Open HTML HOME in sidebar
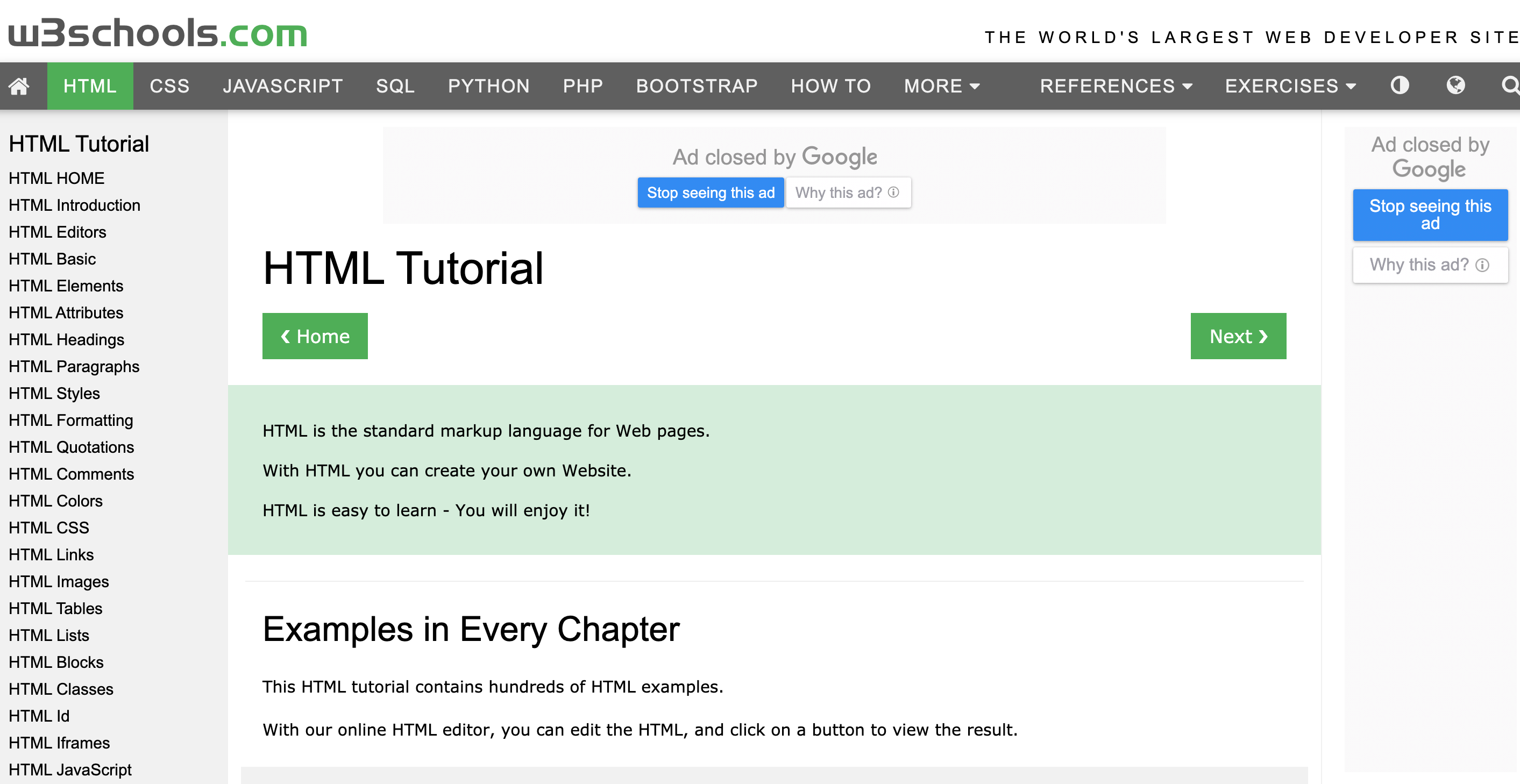 56,178
